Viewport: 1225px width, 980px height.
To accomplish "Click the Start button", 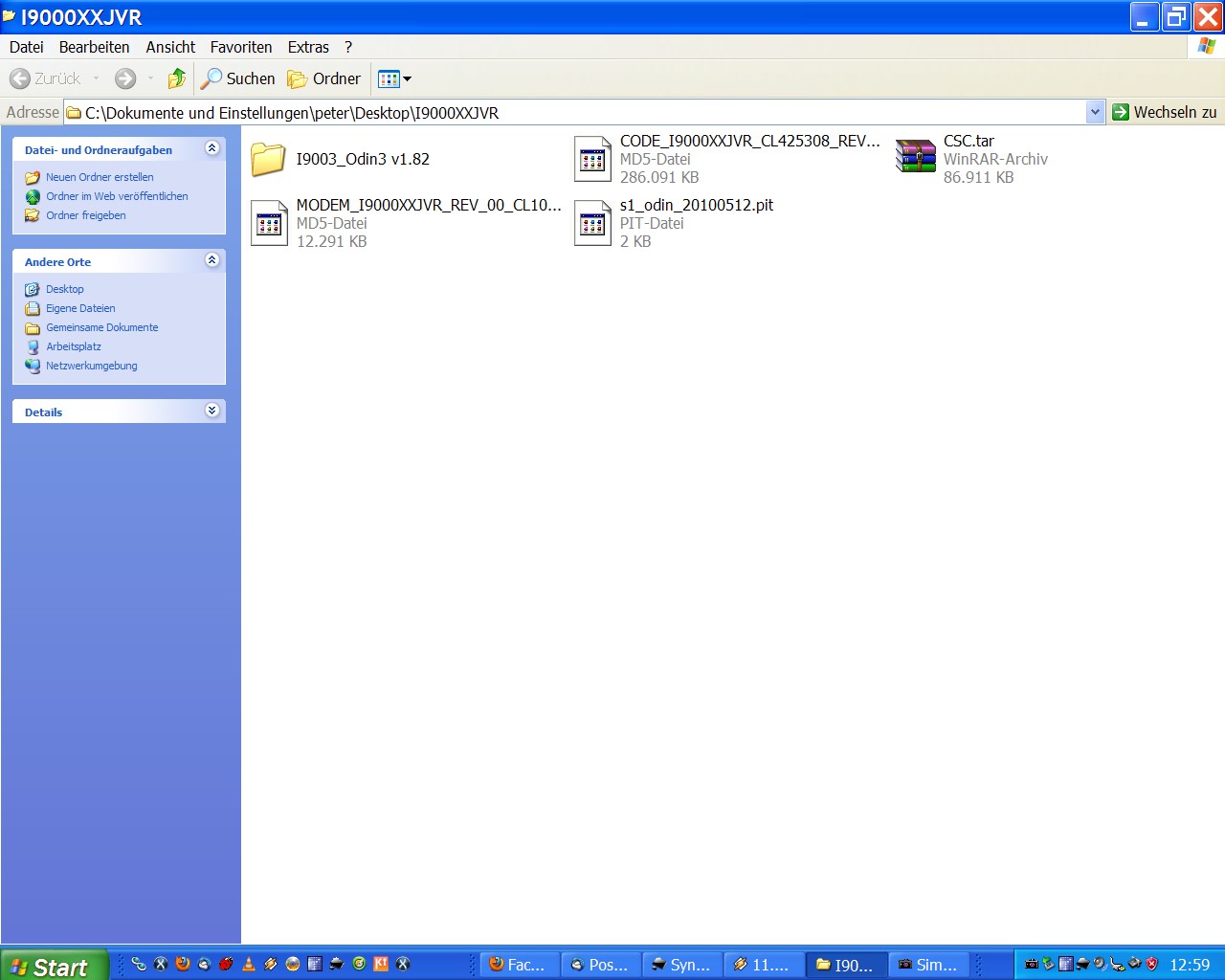I will (x=54, y=966).
